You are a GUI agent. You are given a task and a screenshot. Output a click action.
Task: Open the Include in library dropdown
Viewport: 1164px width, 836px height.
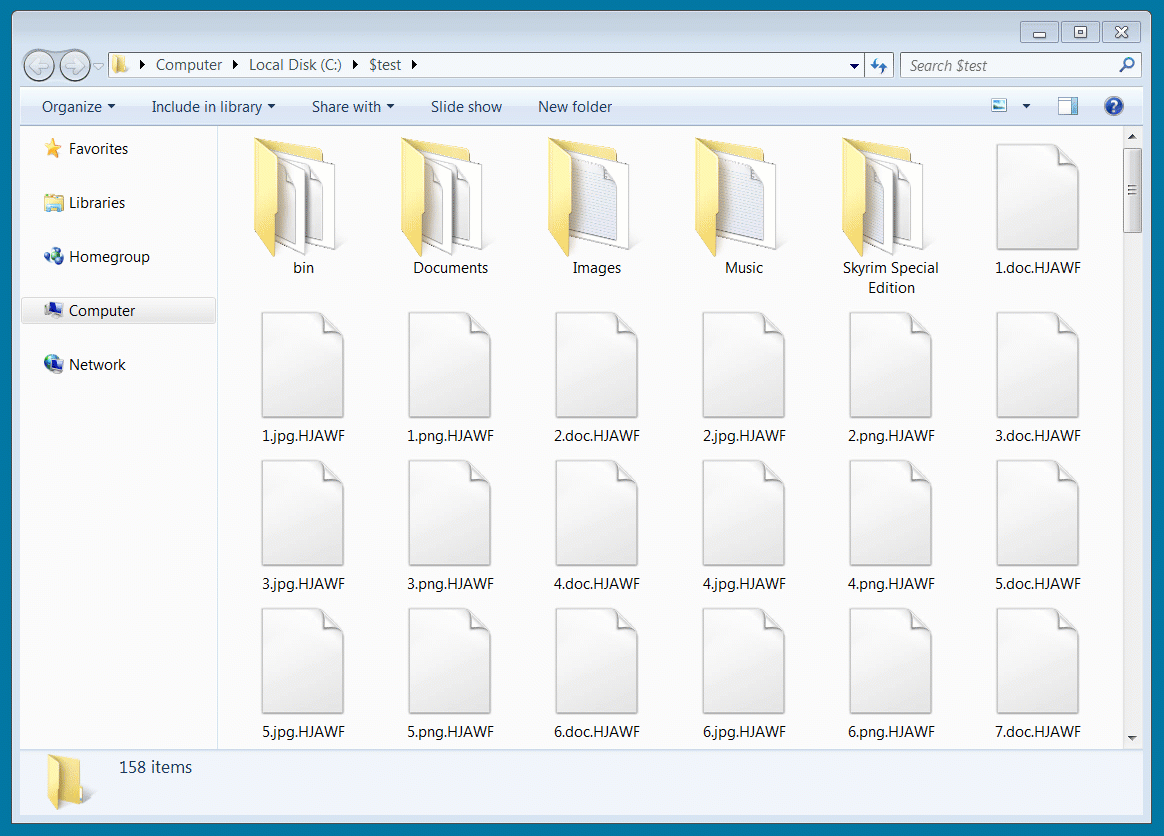[x=213, y=107]
